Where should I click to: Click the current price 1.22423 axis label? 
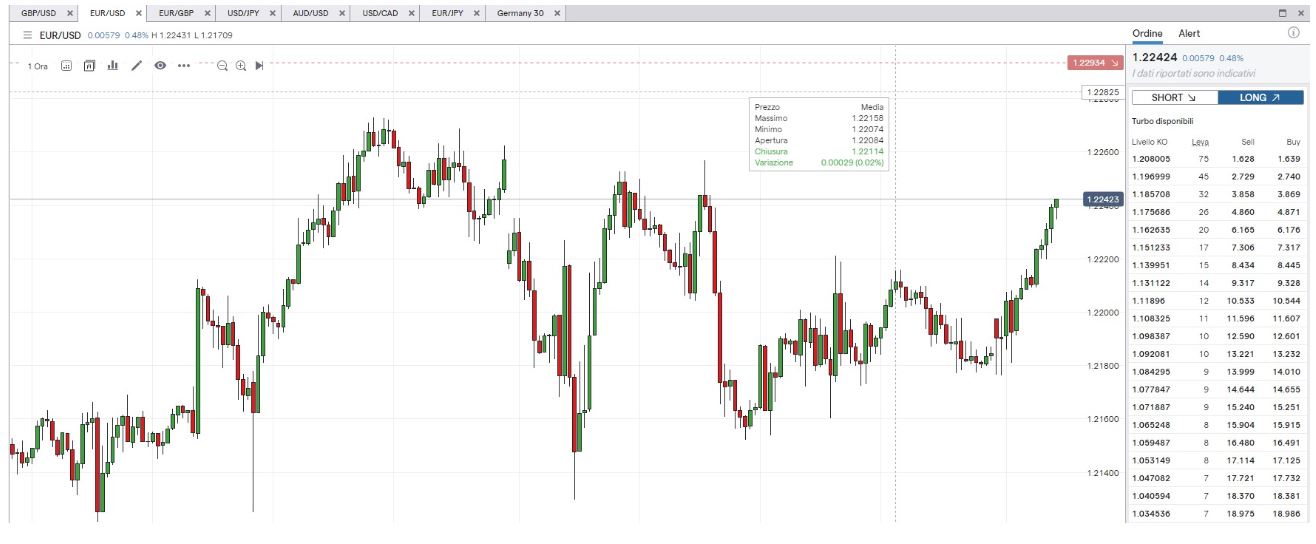coord(1102,200)
